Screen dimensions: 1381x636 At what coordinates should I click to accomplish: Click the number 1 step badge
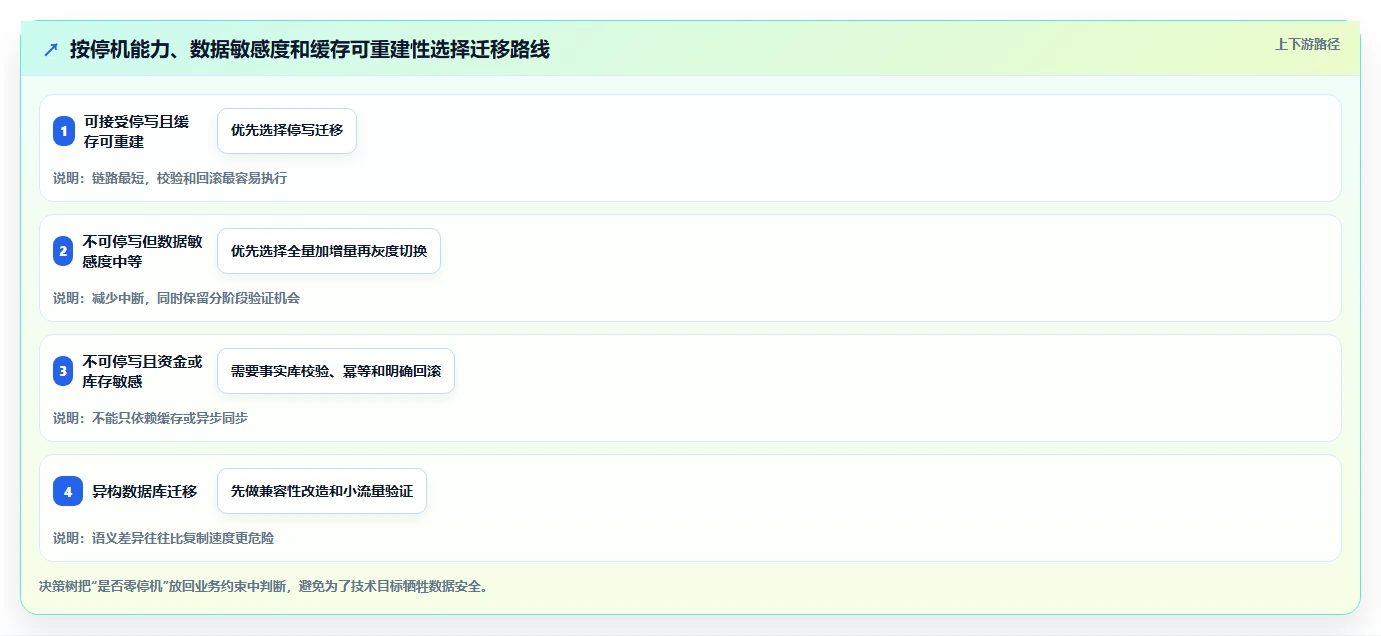(64, 131)
